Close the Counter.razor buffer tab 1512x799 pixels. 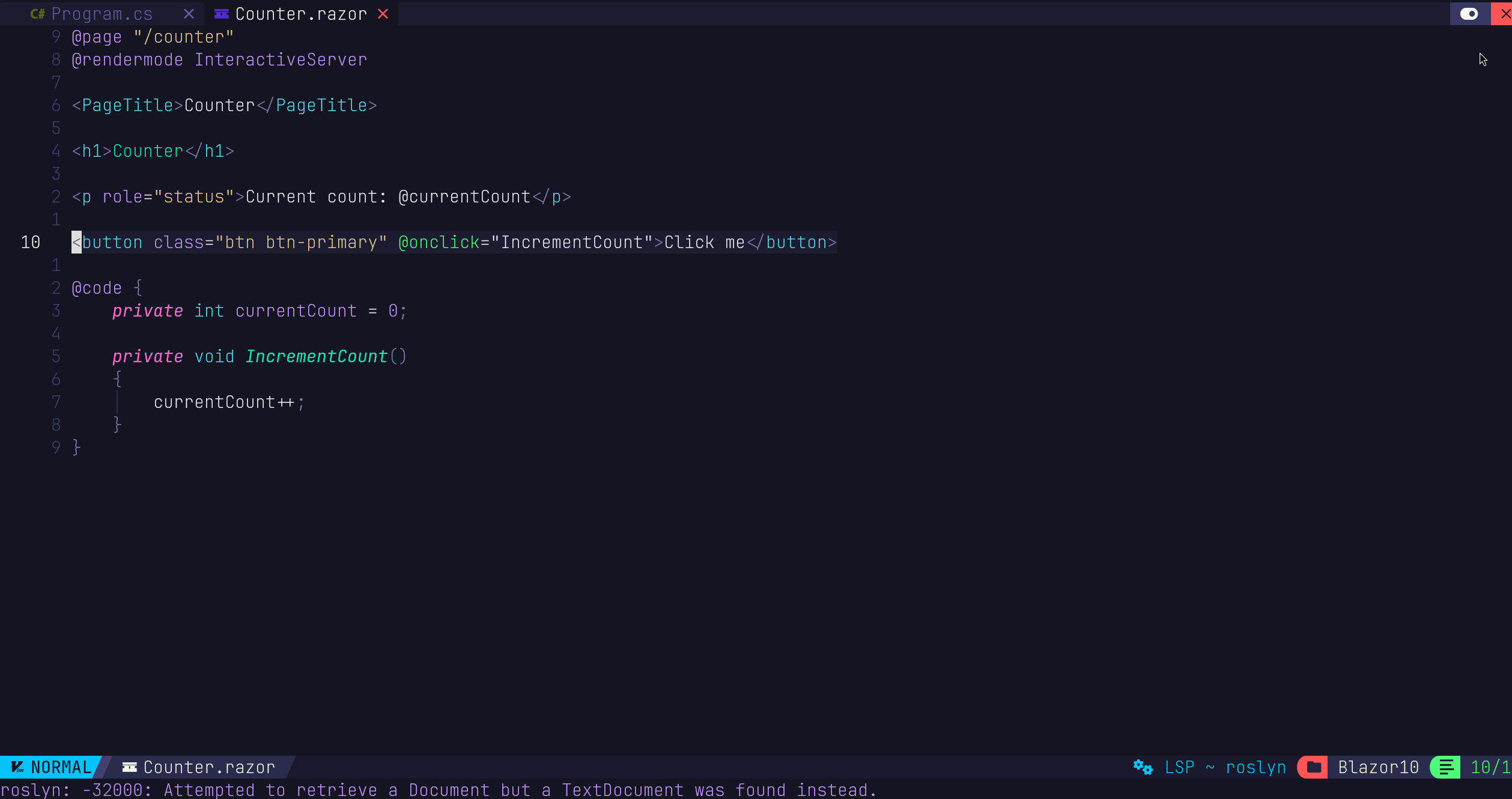point(383,14)
